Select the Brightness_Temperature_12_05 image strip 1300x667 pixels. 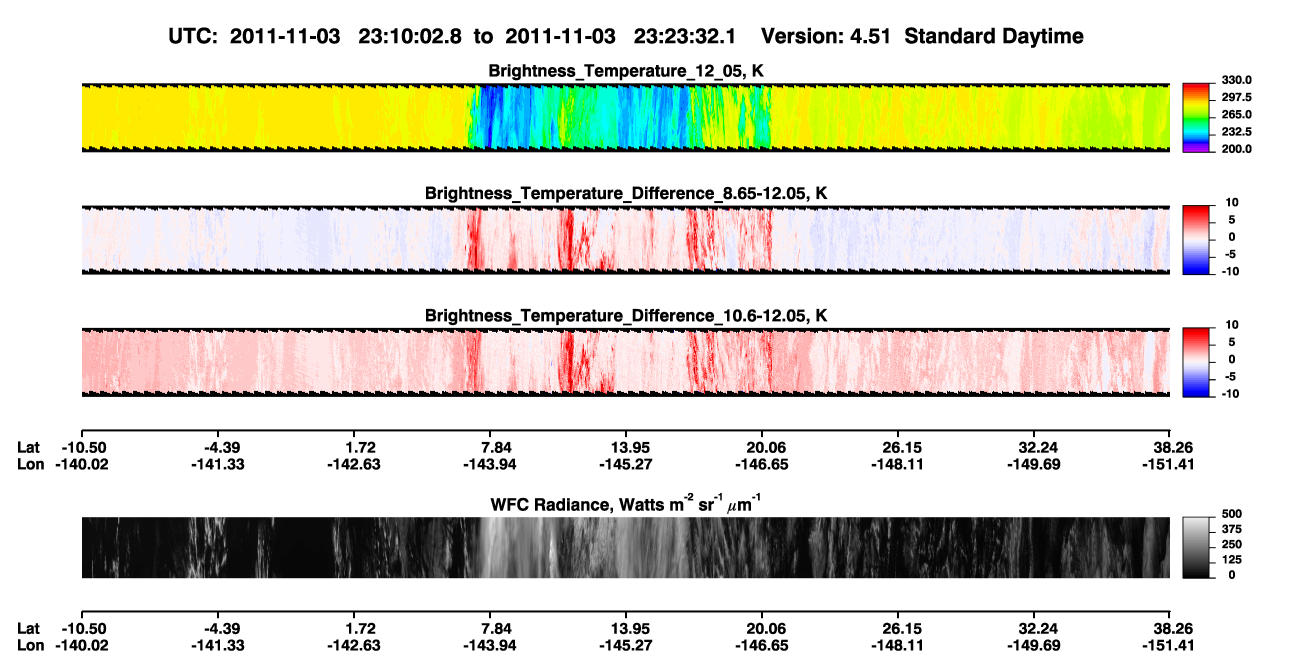coord(625,117)
